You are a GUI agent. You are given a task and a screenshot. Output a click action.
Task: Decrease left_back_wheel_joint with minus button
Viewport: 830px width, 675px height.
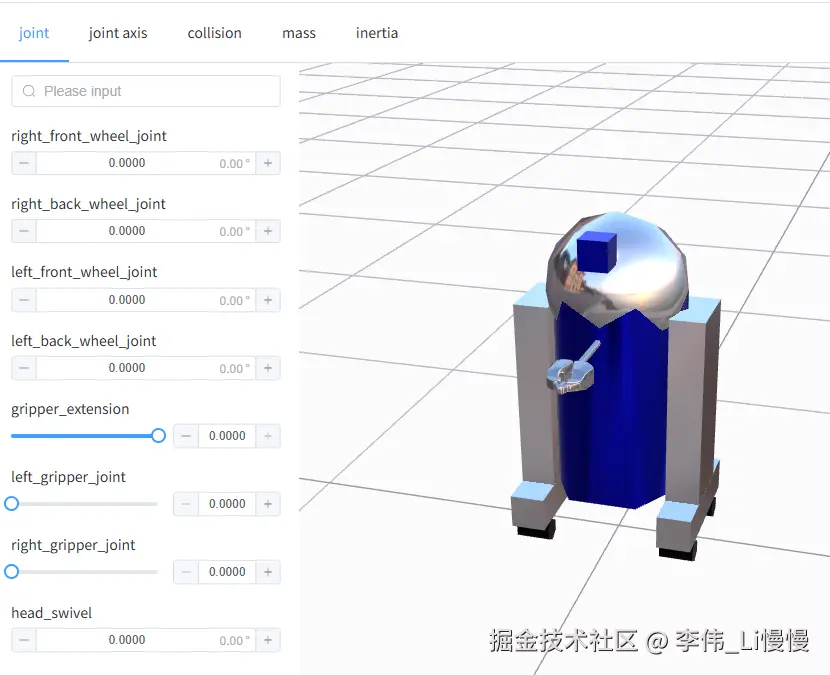pos(24,368)
